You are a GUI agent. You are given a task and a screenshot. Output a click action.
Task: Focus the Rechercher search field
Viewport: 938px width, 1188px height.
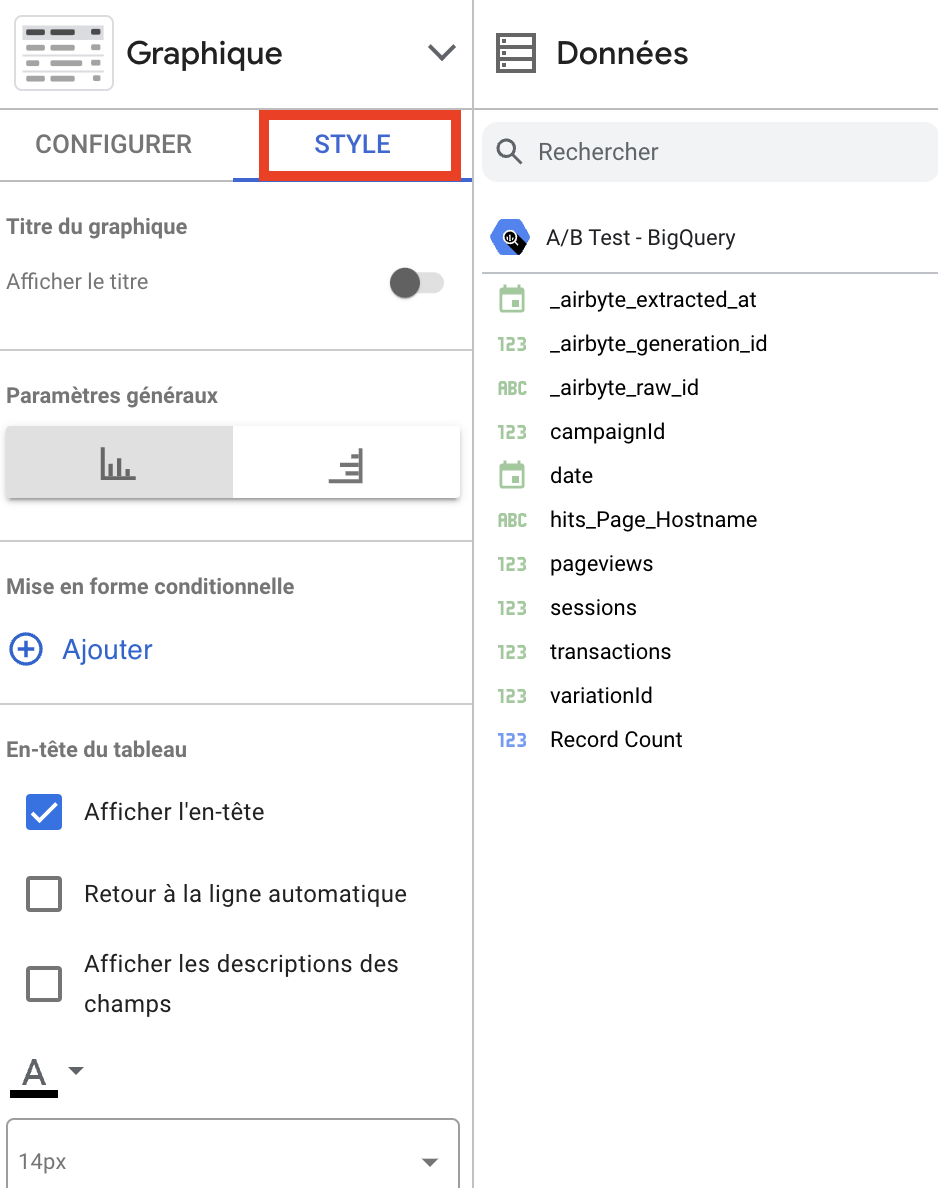click(710, 152)
